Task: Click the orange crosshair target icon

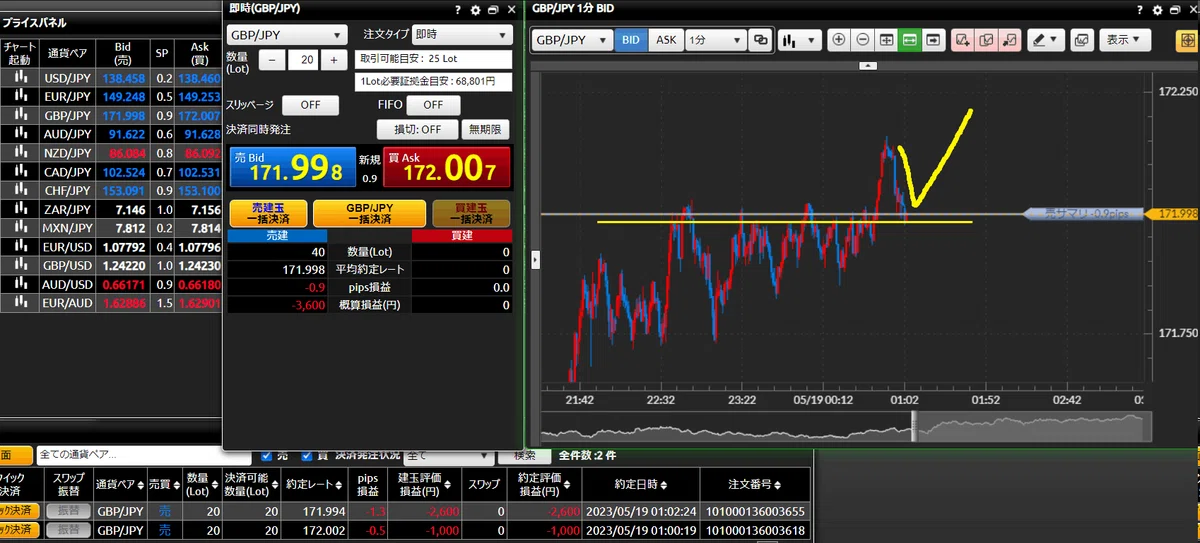Action: point(1188,40)
